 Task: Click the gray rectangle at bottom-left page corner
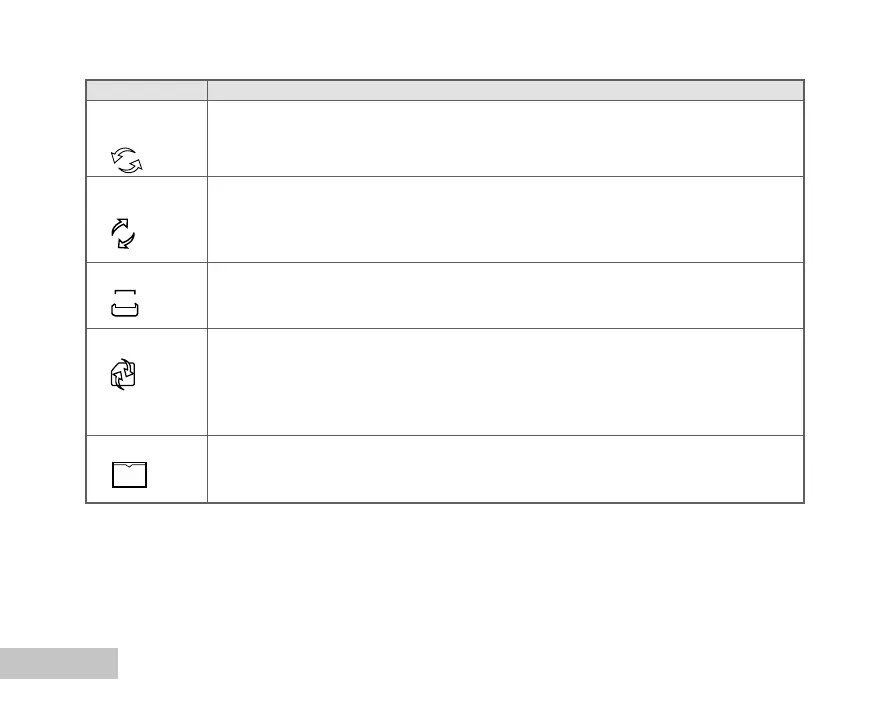tap(58, 663)
